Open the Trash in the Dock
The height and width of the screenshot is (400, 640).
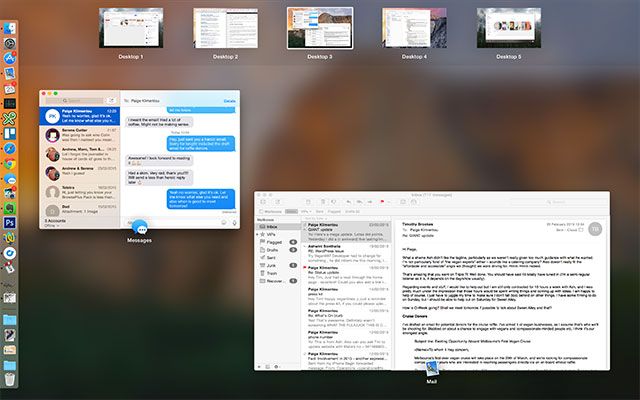click(9, 377)
